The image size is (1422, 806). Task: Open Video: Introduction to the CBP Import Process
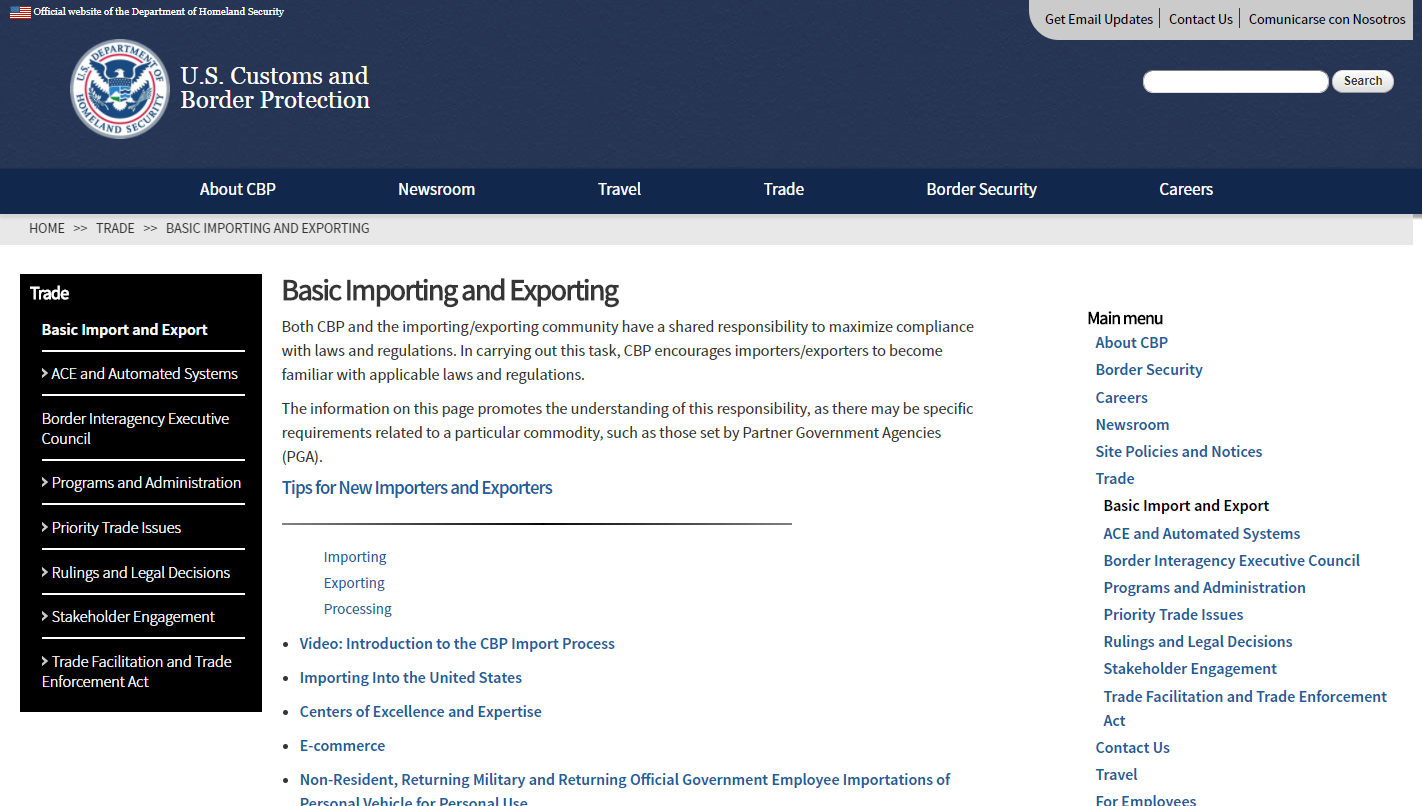pos(457,643)
